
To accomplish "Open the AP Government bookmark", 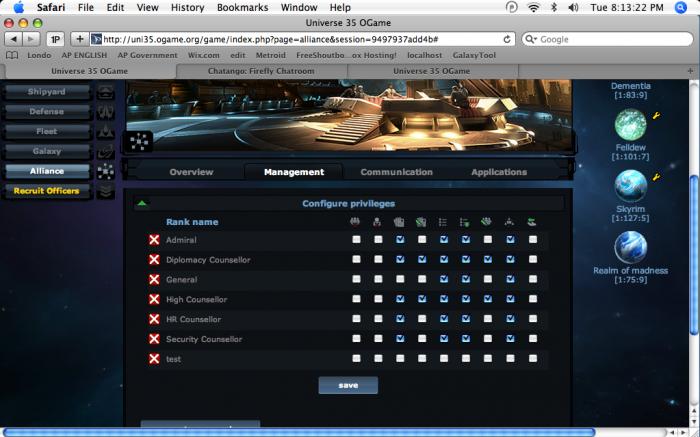I will (147, 55).
